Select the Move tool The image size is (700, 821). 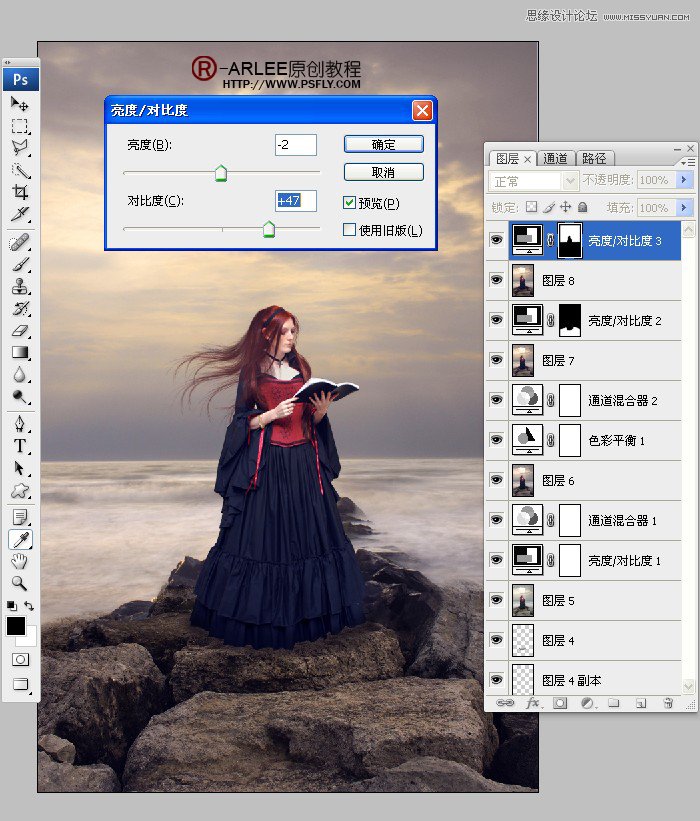20,104
